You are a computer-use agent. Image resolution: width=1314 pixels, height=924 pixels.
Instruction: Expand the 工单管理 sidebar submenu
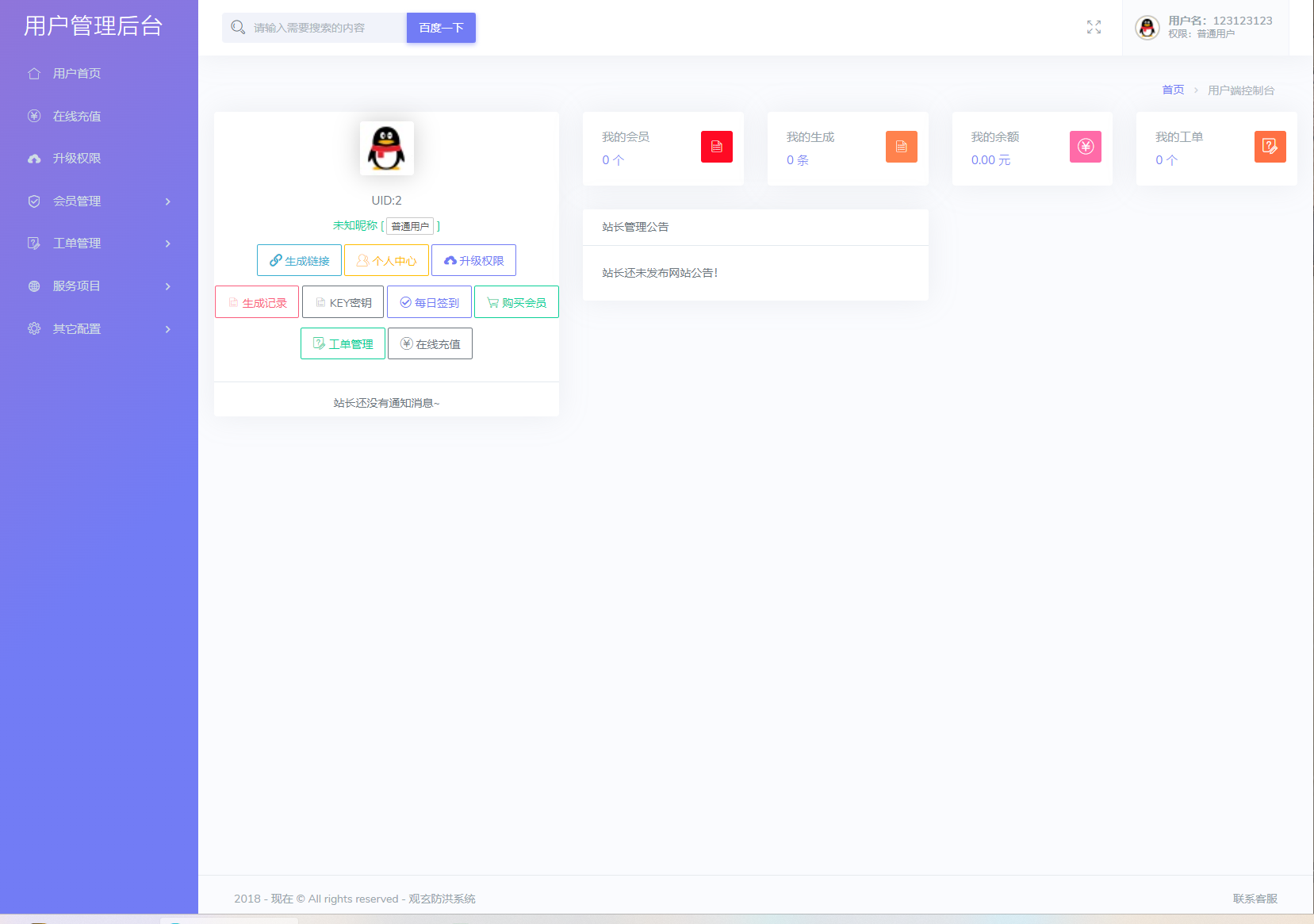[x=99, y=243]
